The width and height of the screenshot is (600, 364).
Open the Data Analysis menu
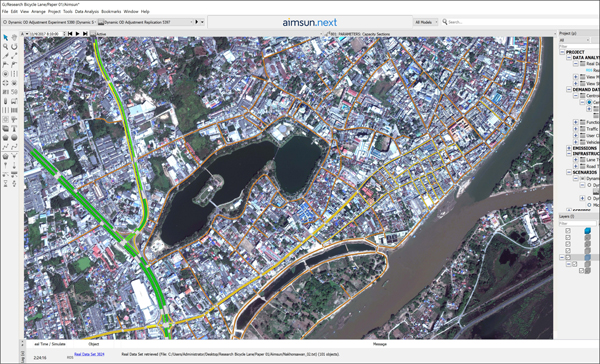click(87, 11)
